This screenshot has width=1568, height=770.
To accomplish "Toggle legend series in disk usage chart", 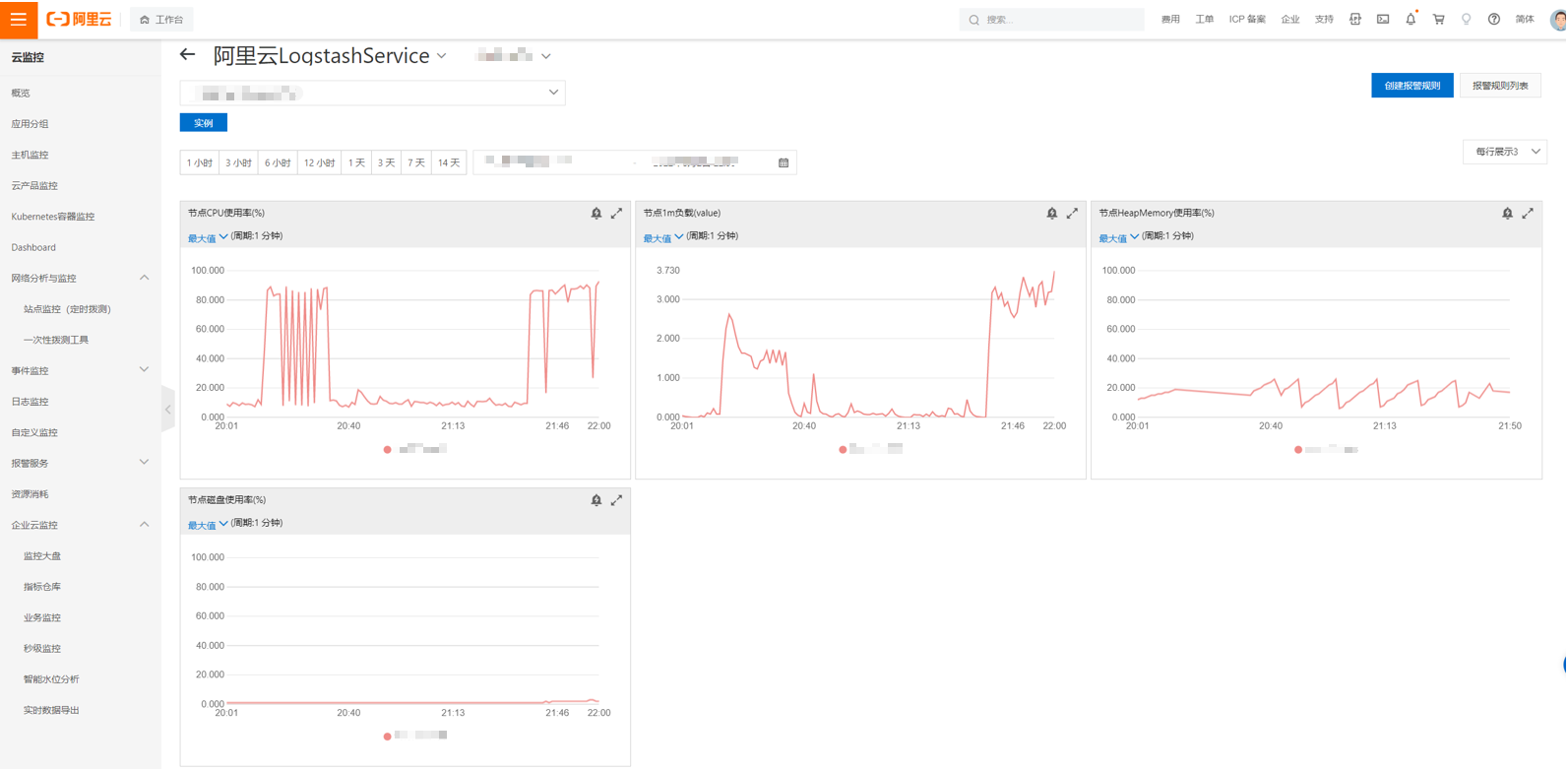I will (415, 736).
